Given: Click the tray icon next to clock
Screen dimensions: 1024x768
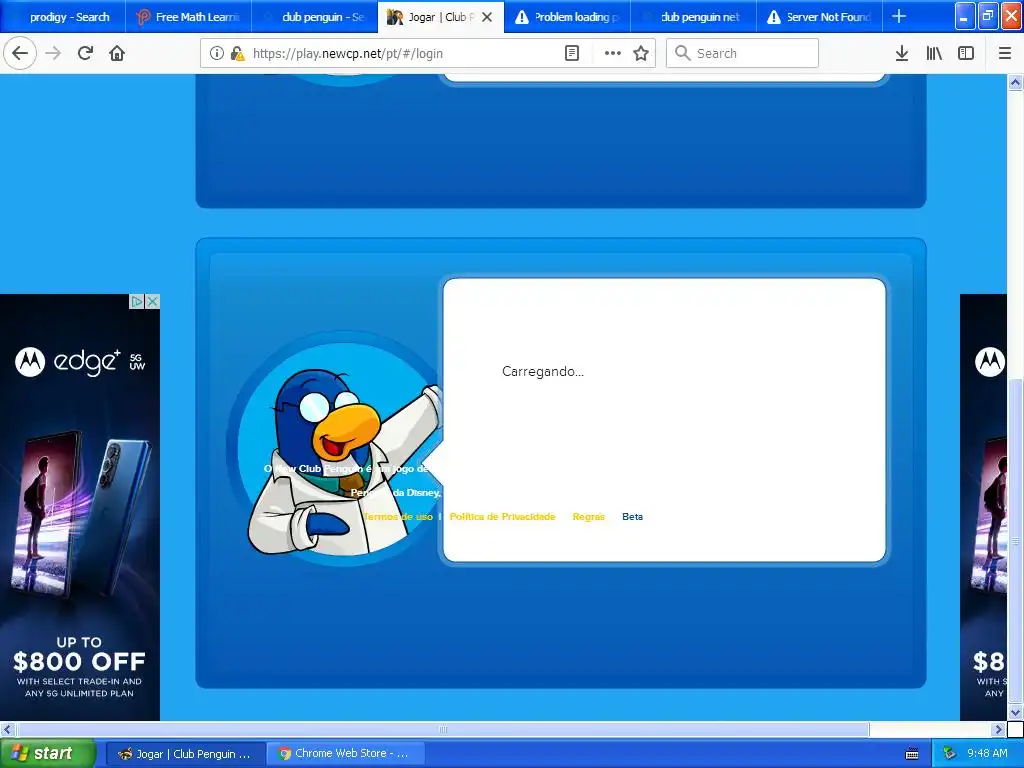Looking at the screenshot, I should (950, 754).
